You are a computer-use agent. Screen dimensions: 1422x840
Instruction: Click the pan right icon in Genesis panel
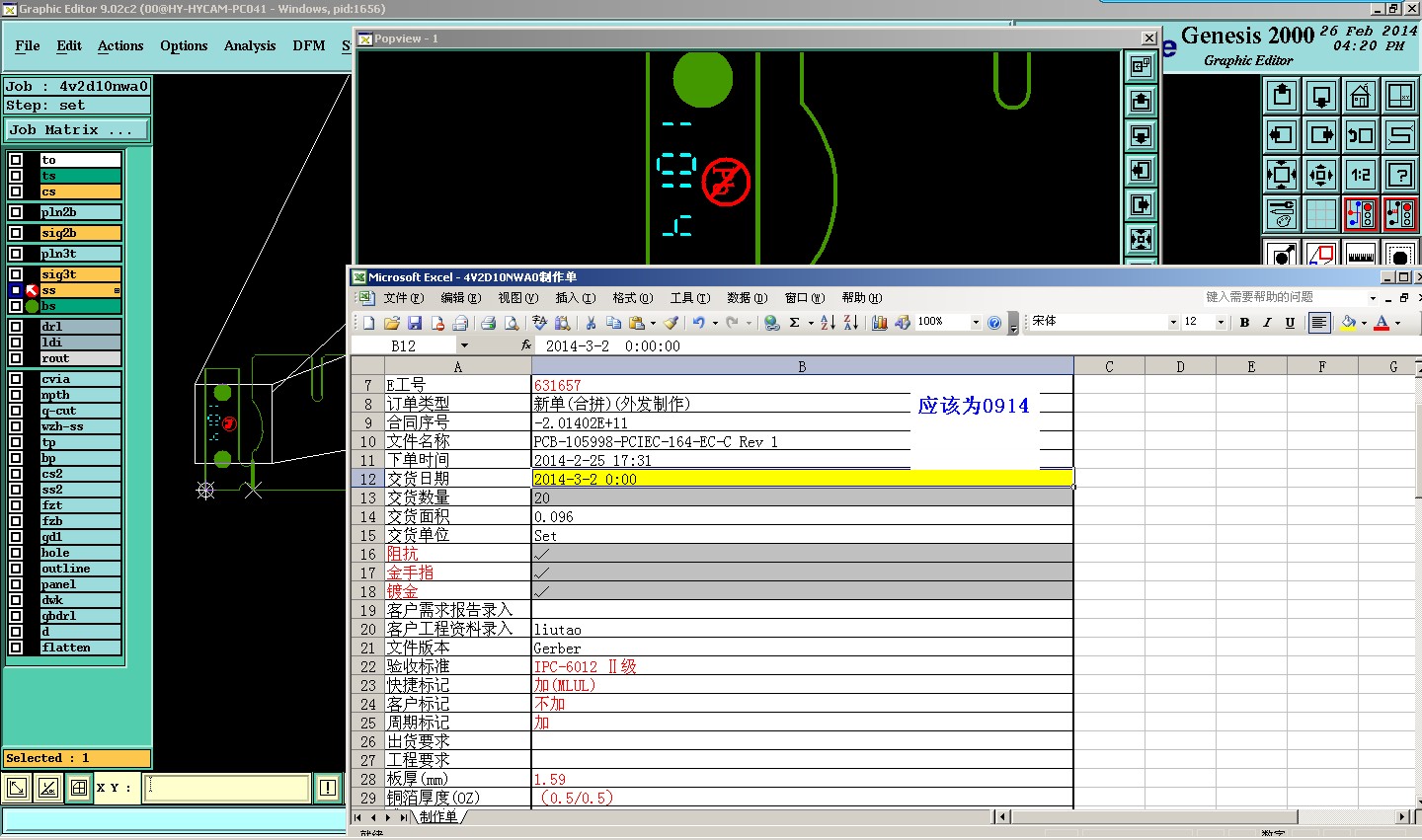(x=1321, y=135)
